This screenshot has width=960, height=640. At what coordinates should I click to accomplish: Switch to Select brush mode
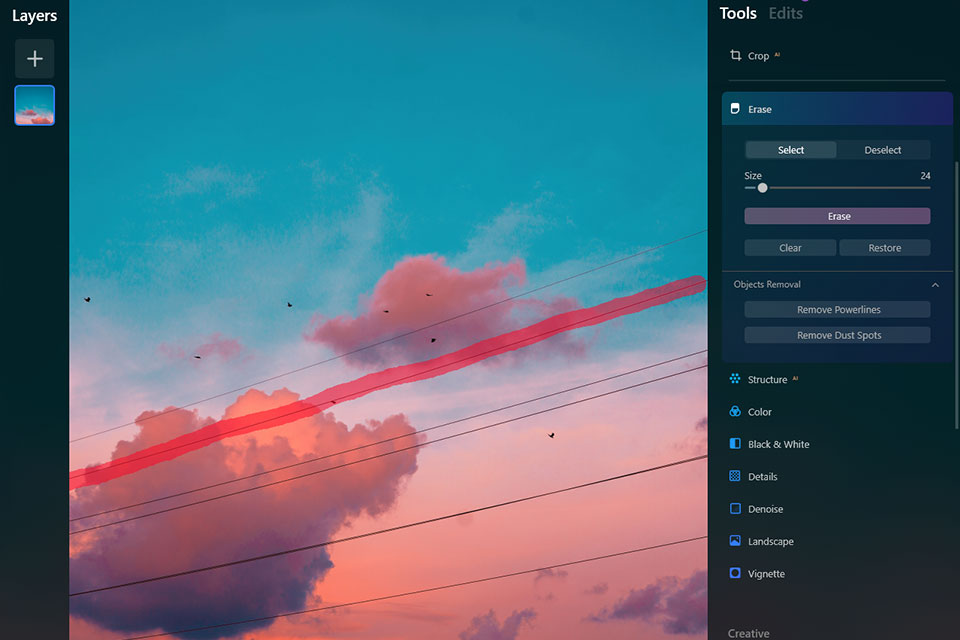tap(790, 150)
